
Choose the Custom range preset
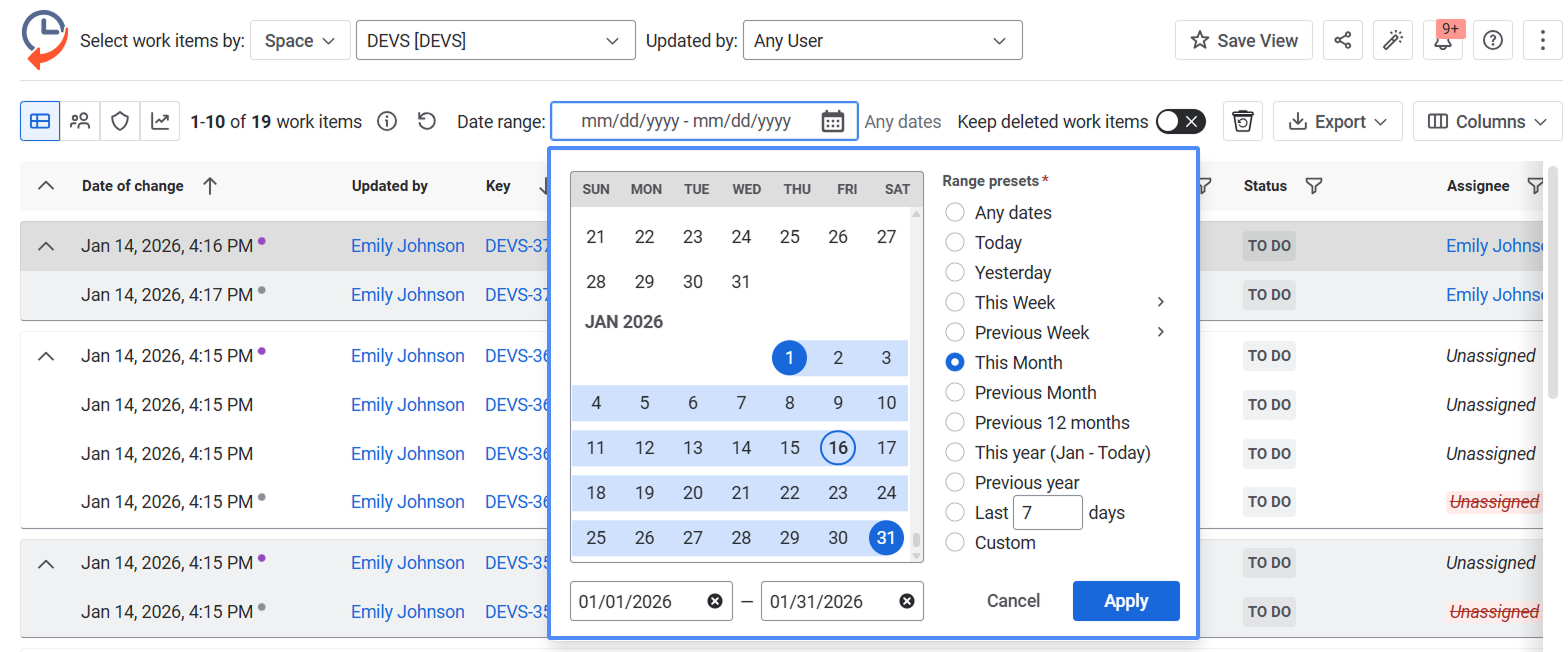pos(955,543)
